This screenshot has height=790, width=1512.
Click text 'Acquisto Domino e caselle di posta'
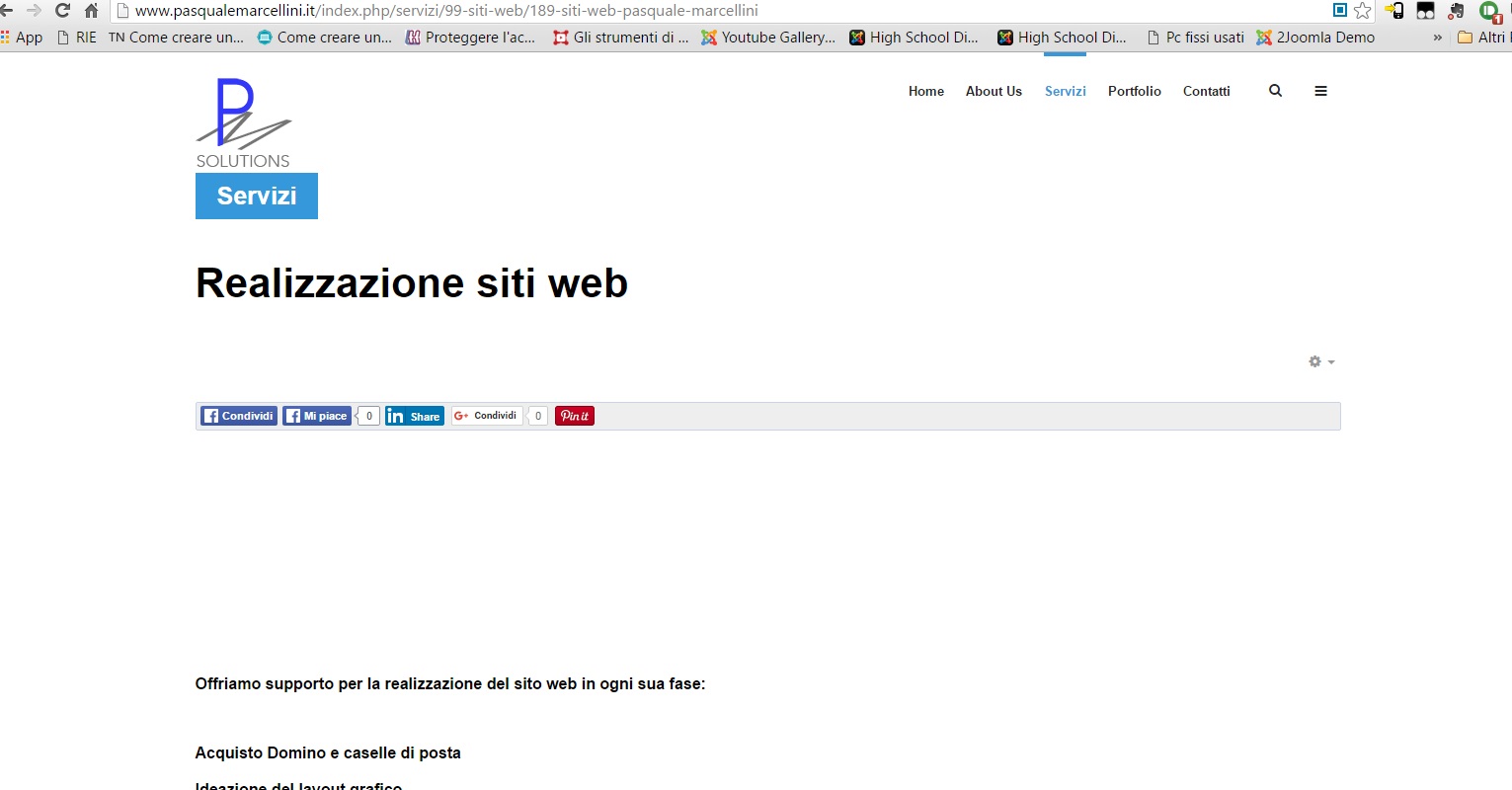(328, 752)
